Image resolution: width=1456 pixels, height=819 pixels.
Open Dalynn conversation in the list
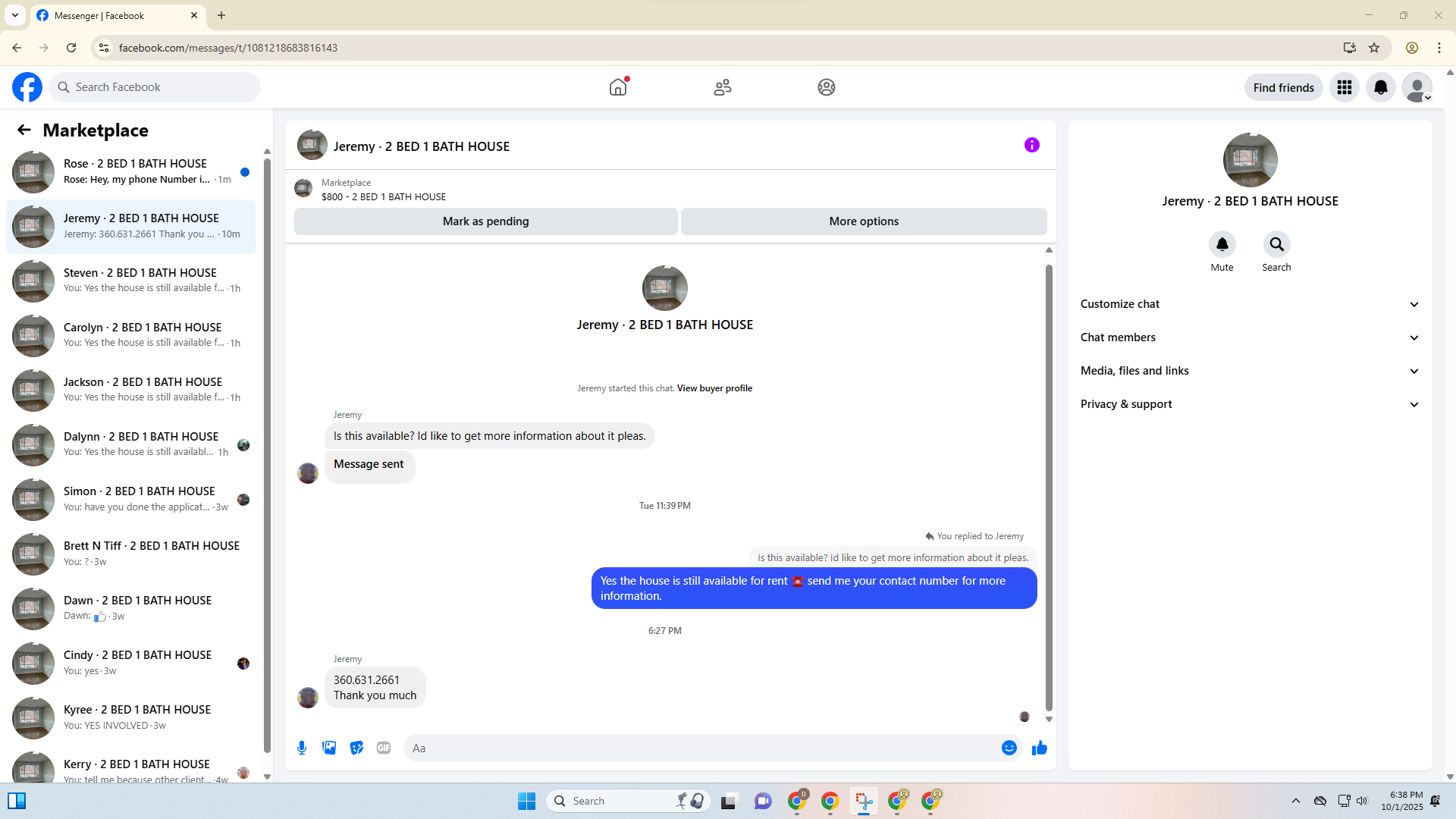pyautogui.click(x=130, y=445)
